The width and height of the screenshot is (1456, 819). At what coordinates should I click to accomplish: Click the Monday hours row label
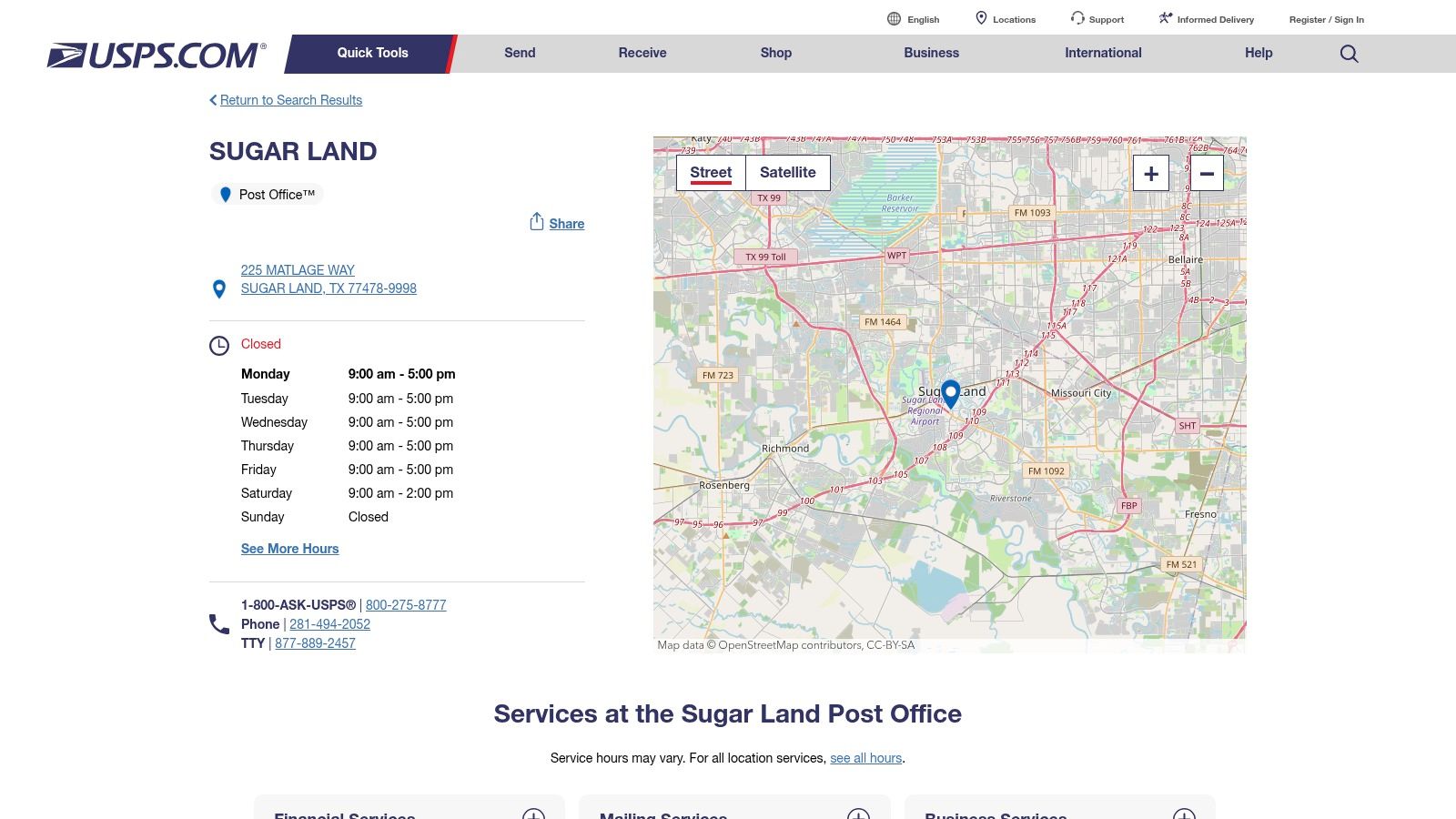point(265,374)
